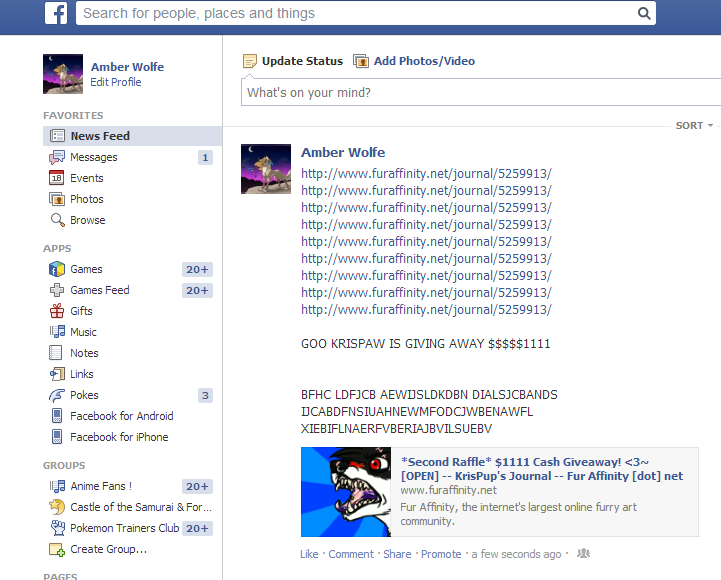Open Pokes label with 3 pending
721x580 pixels.
[x=84, y=395]
